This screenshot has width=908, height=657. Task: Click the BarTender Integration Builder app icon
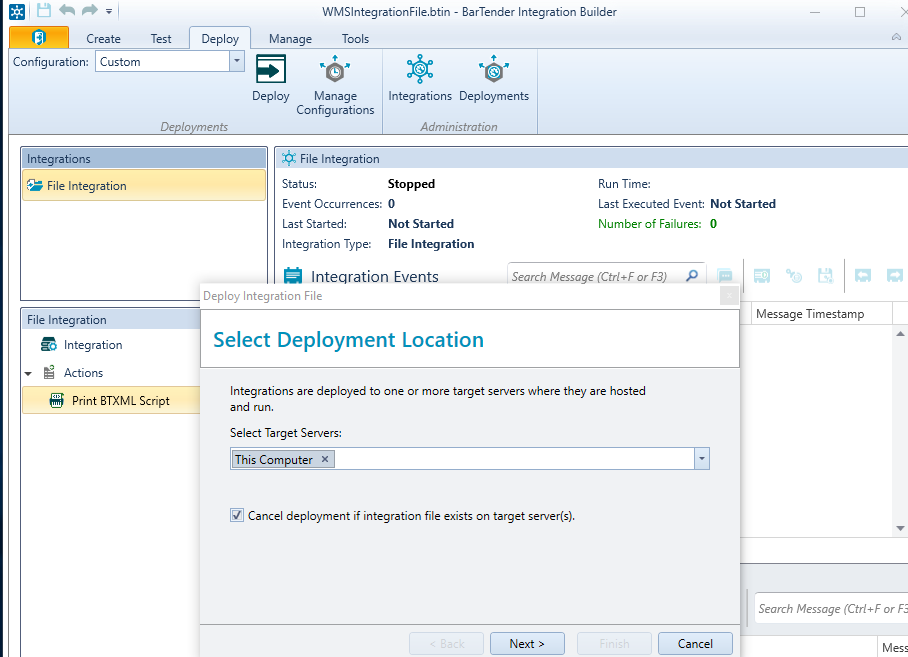(17, 12)
